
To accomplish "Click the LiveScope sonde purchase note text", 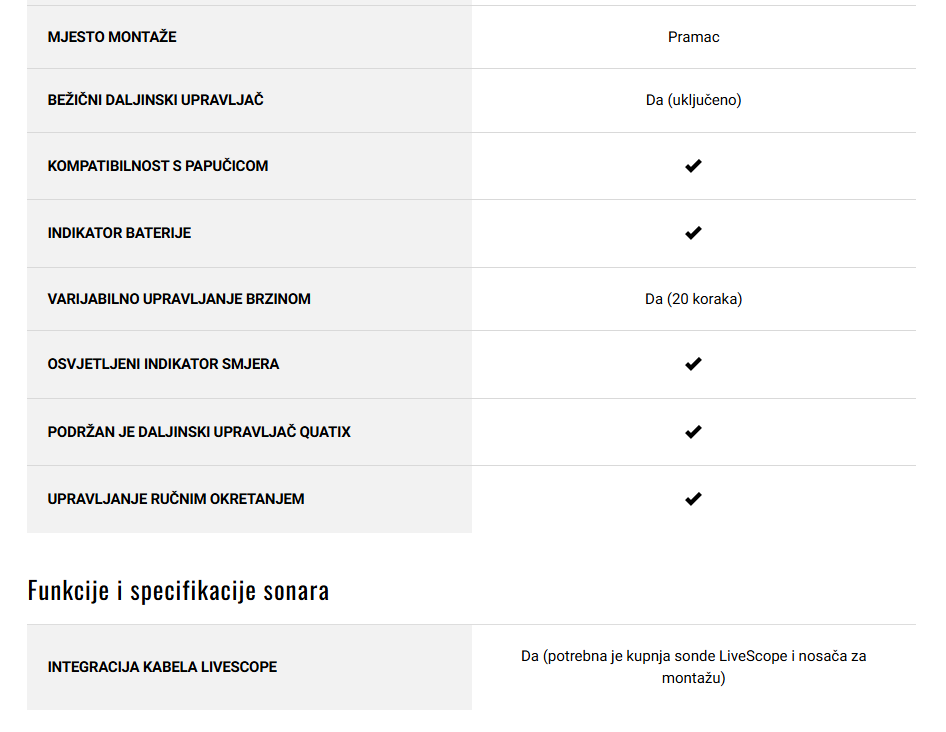I will coord(693,667).
